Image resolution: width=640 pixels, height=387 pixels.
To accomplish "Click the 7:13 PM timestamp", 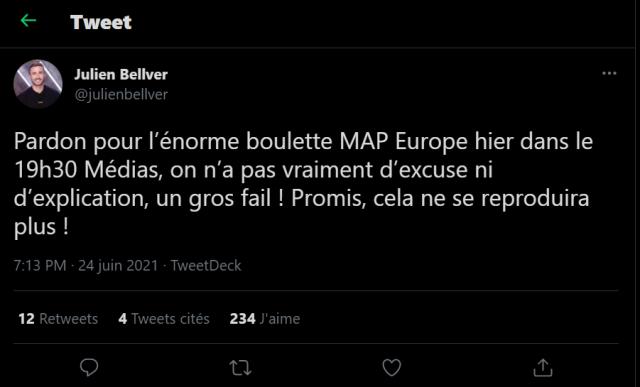I will tap(40, 266).
